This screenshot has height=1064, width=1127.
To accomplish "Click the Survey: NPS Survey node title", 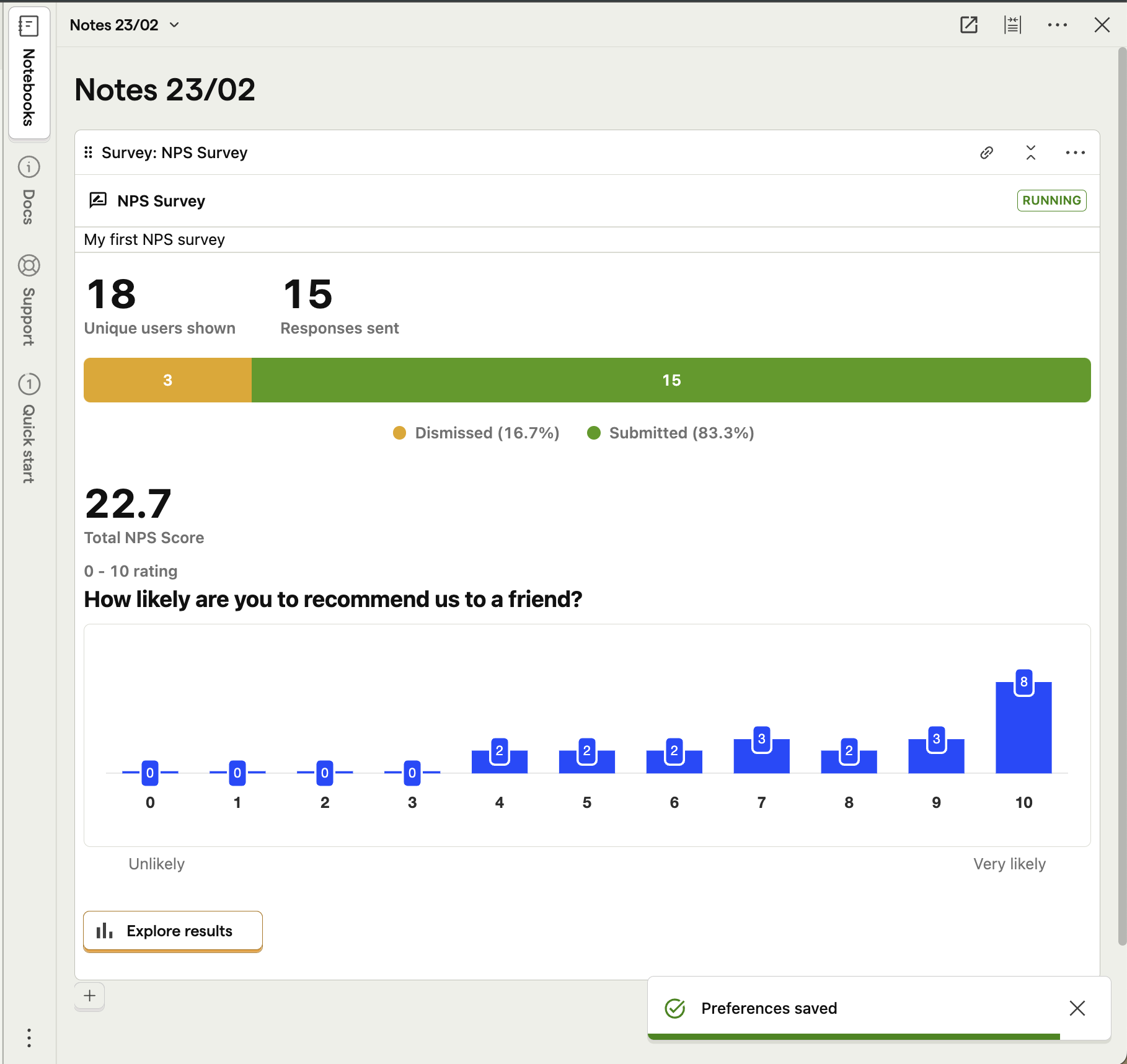I will pyautogui.click(x=174, y=153).
